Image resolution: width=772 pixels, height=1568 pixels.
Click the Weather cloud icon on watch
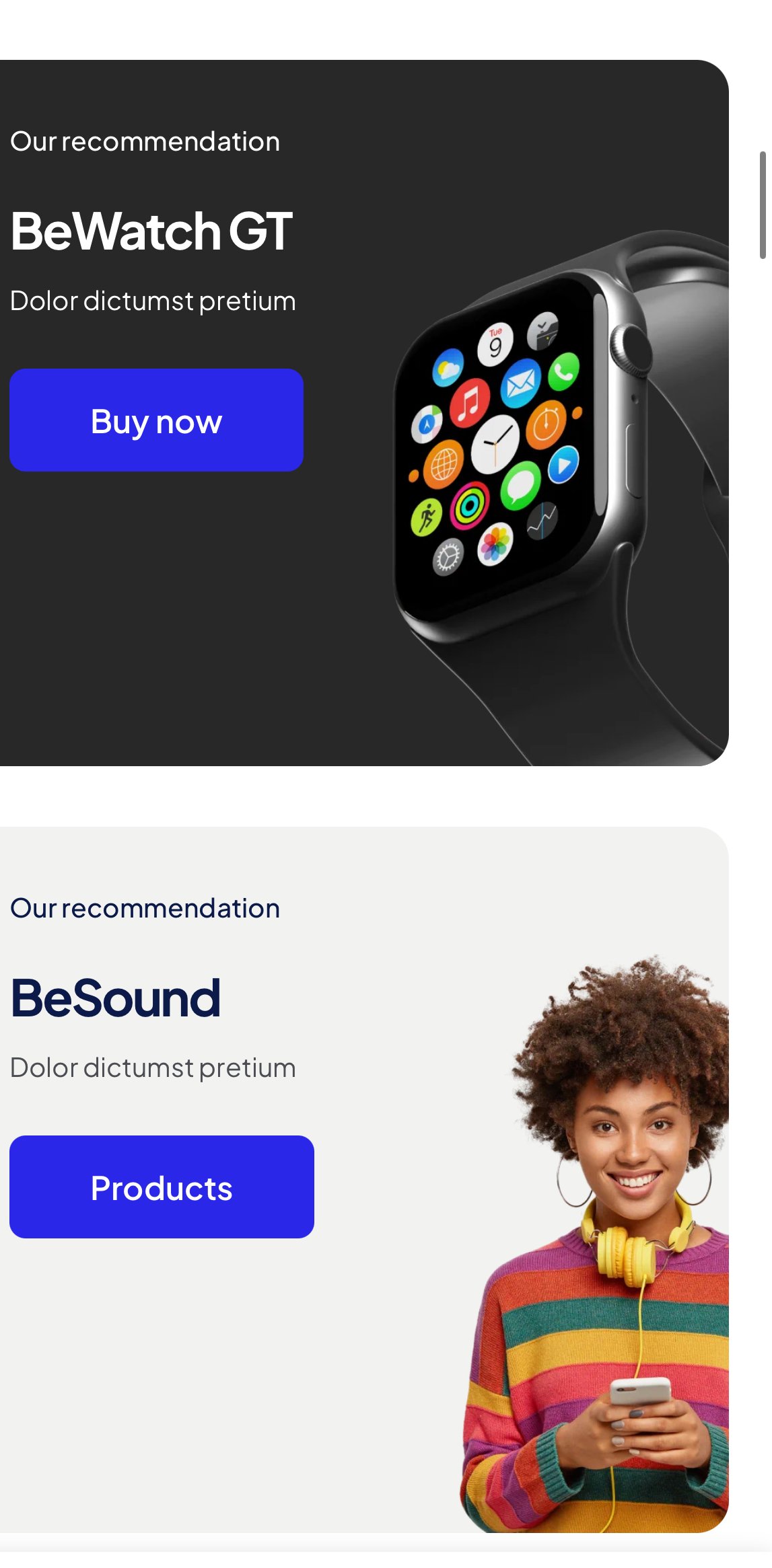tap(448, 367)
